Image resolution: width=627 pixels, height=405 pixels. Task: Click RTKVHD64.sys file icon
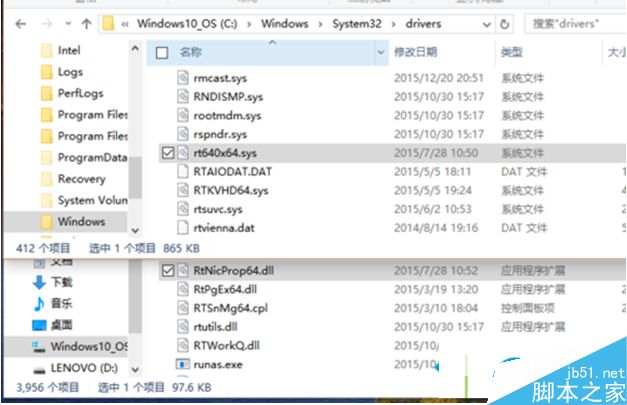click(x=183, y=190)
